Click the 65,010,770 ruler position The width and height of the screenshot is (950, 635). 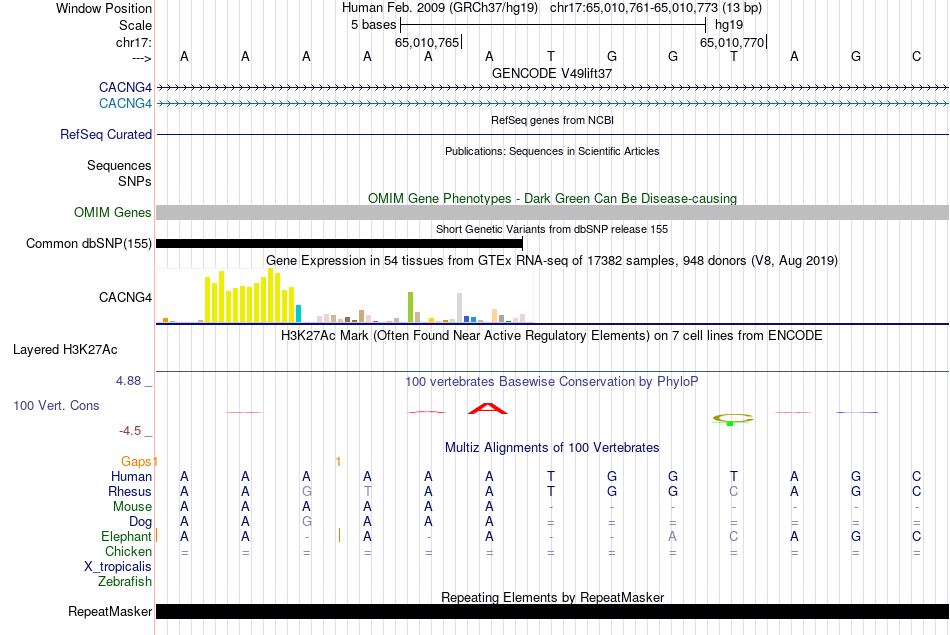click(x=732, y=42)
